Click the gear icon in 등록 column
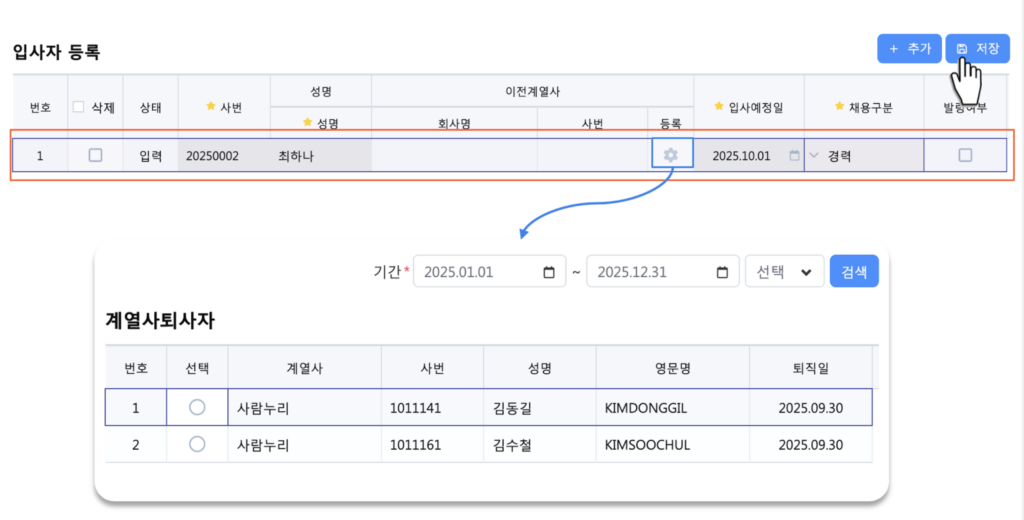 click(x=670, y=155)
